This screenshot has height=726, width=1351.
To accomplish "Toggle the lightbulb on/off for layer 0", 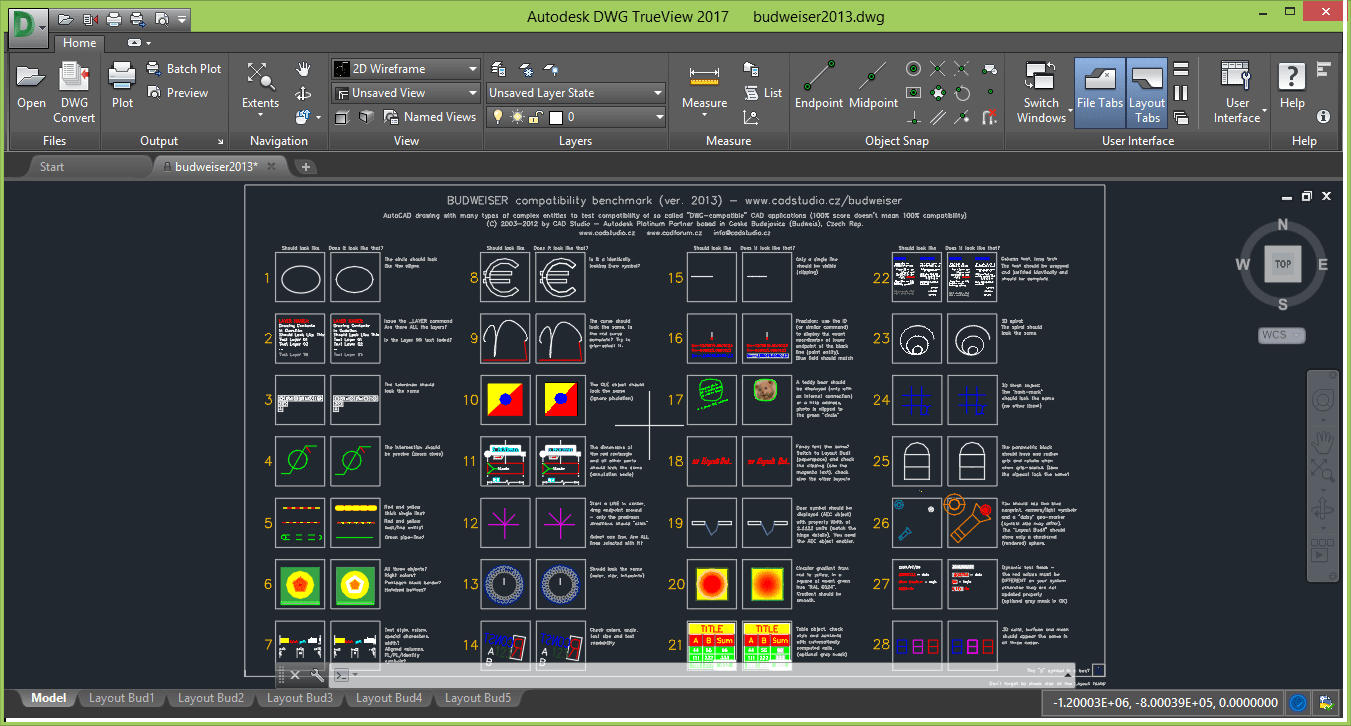I will (498, 117).
